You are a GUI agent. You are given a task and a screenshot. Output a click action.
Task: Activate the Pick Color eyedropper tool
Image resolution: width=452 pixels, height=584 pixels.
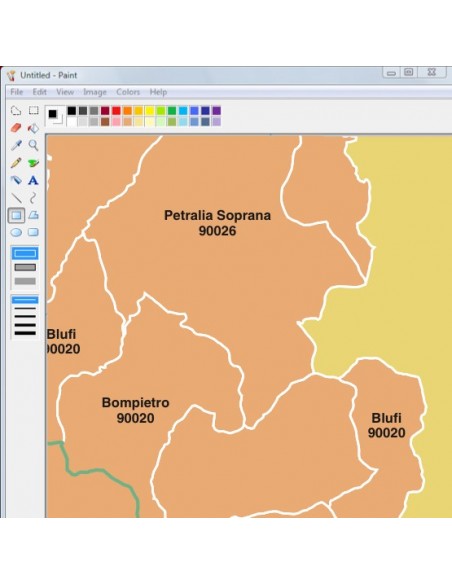16,145
